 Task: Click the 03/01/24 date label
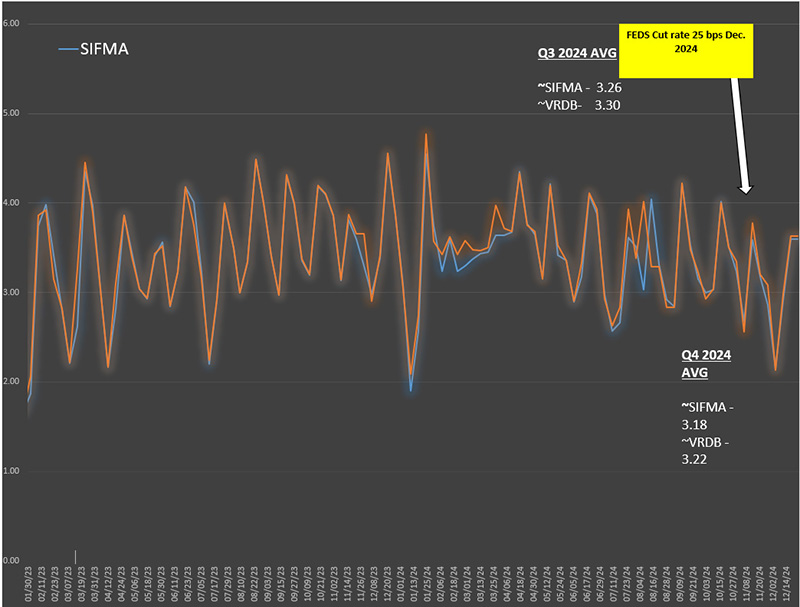(x=467, y=584)
